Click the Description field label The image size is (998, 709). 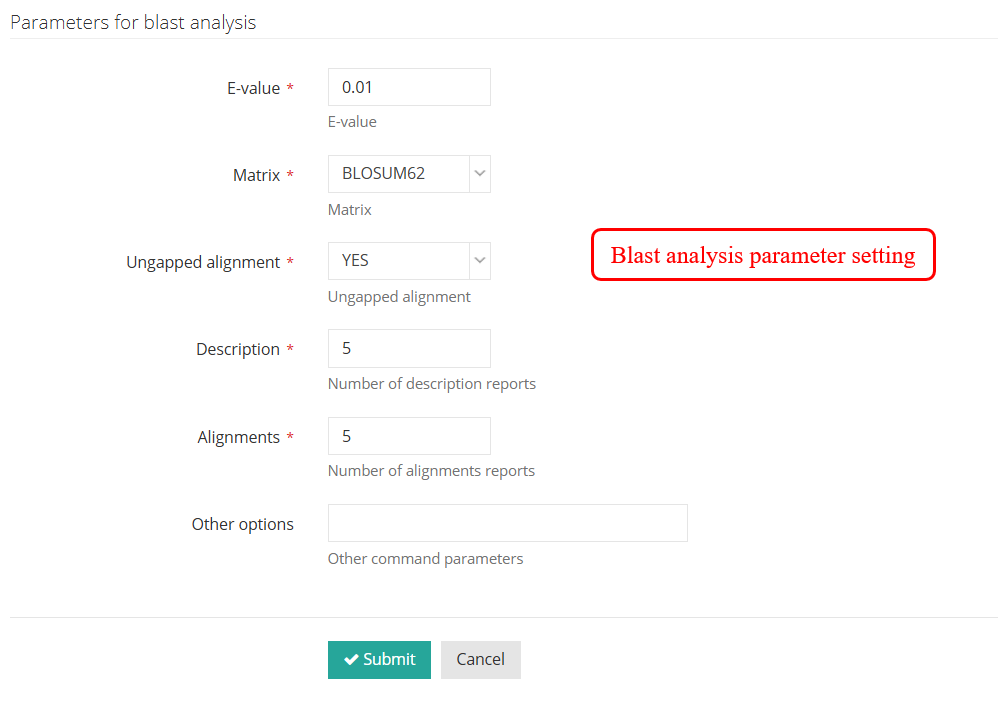click(238, 349)
